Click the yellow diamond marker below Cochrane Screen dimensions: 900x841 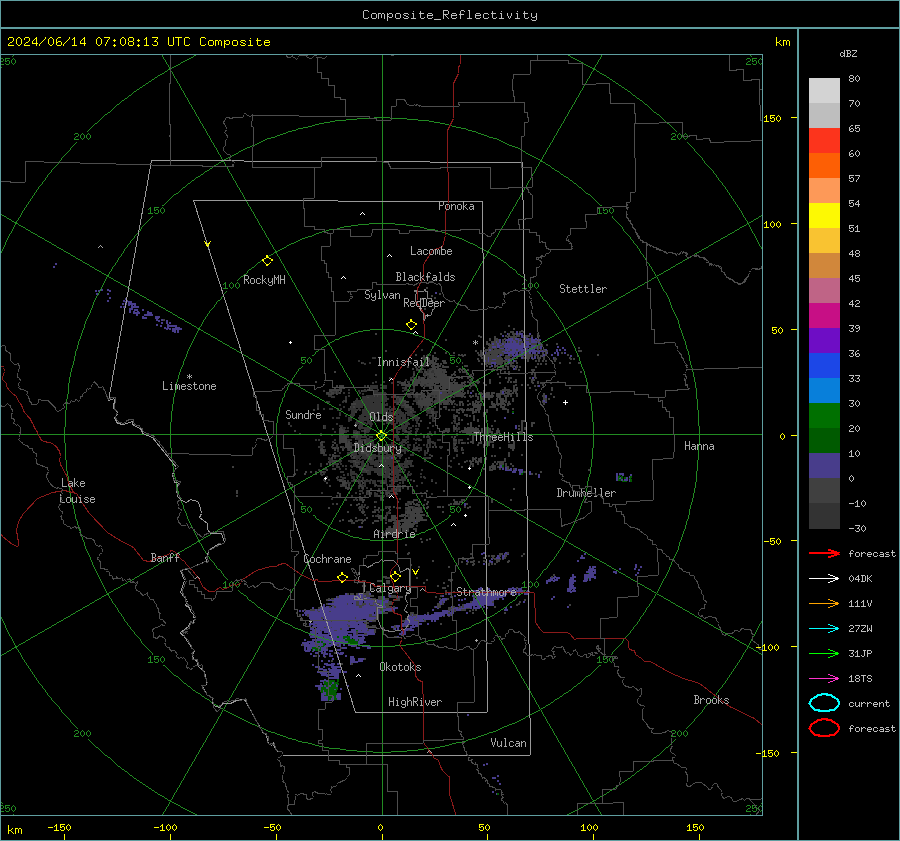pos(343,578)
